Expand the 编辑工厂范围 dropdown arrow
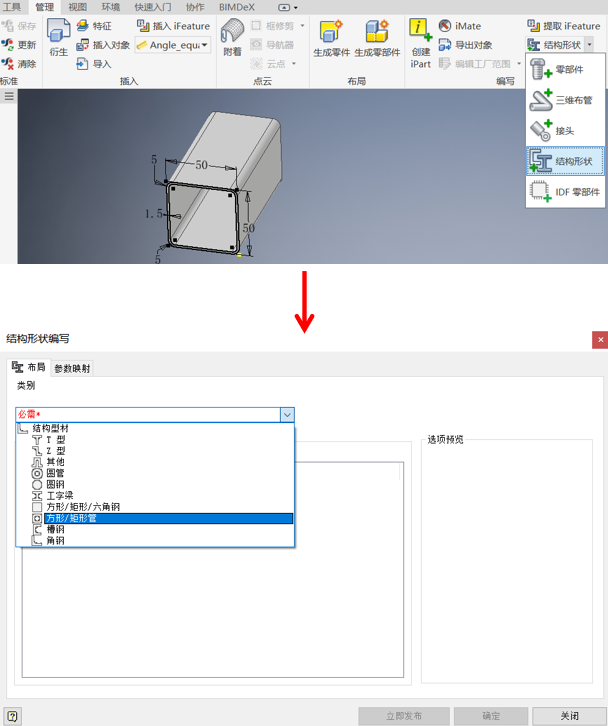This screenshot has width=608, height=726. 519,63
